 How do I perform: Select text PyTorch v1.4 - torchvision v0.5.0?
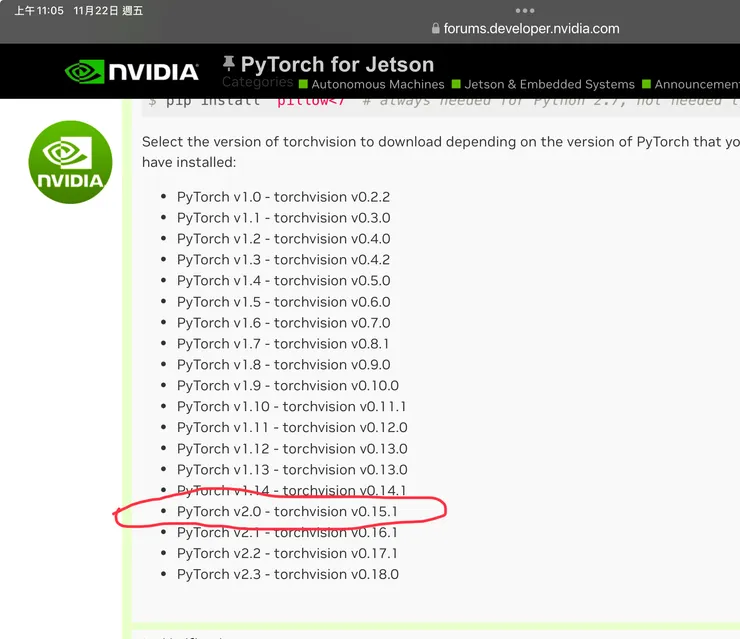coord(283,281)
